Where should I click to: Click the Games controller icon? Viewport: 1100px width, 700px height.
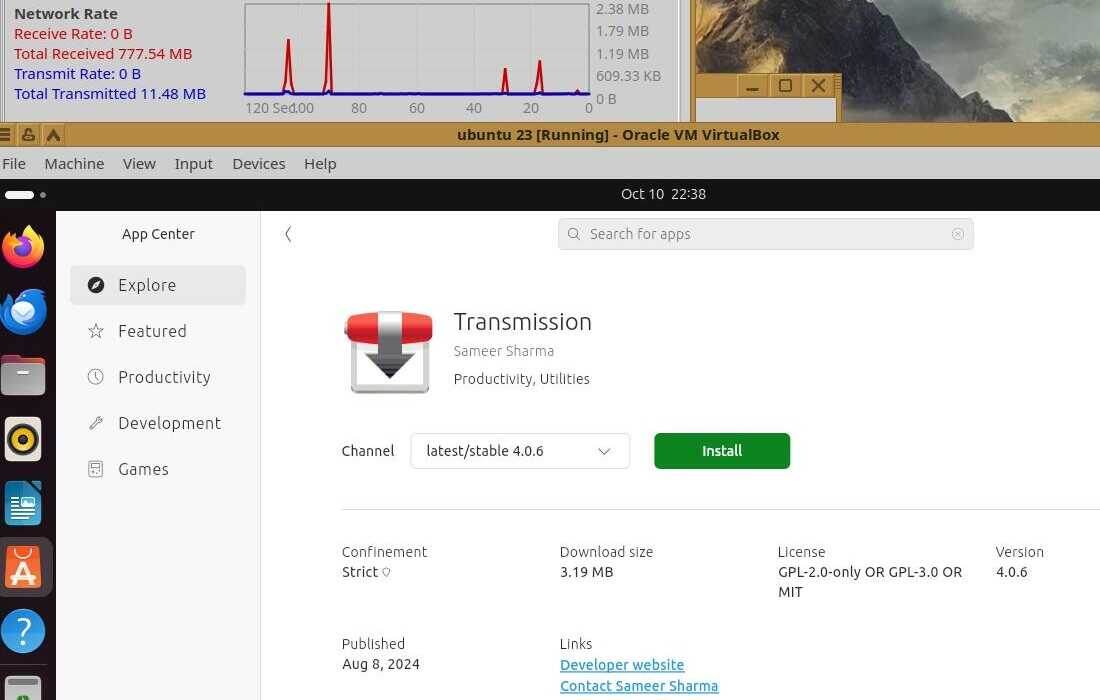click(96, 469)
